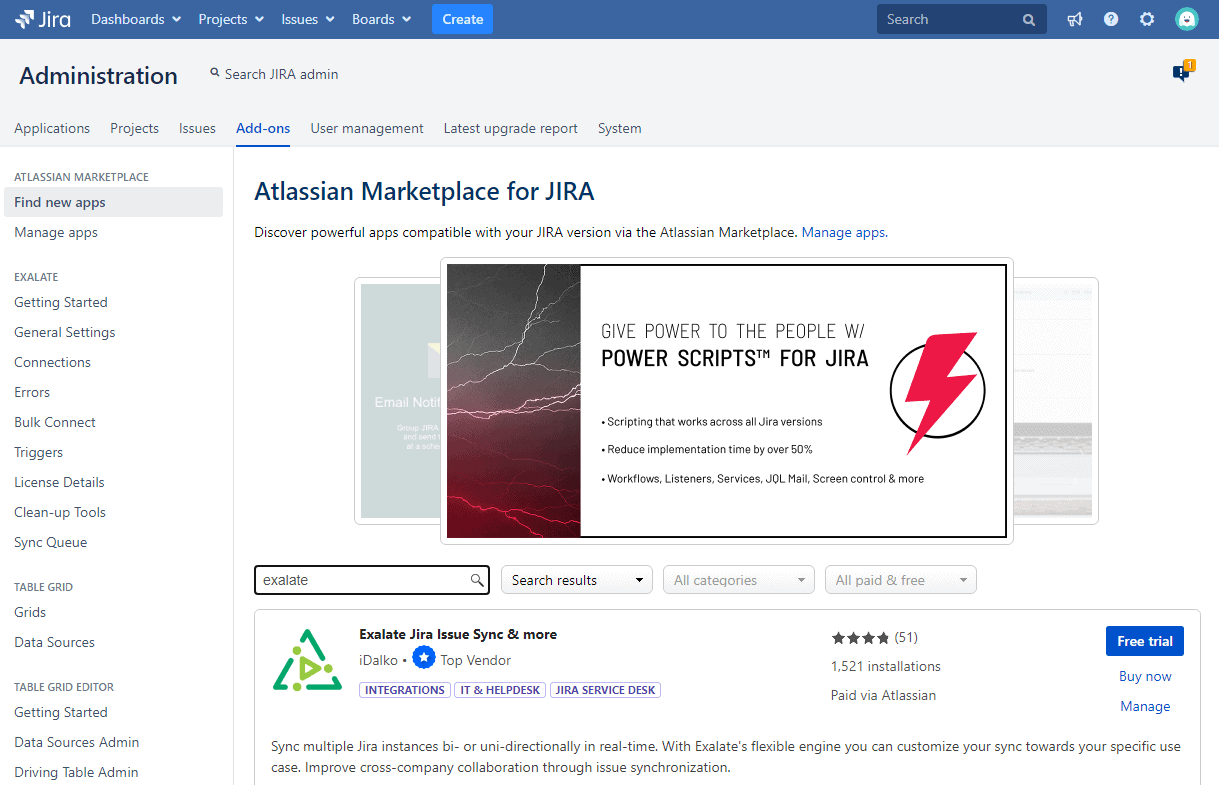
Task: Open the Latest upgrade report tab
Action: 511,128
